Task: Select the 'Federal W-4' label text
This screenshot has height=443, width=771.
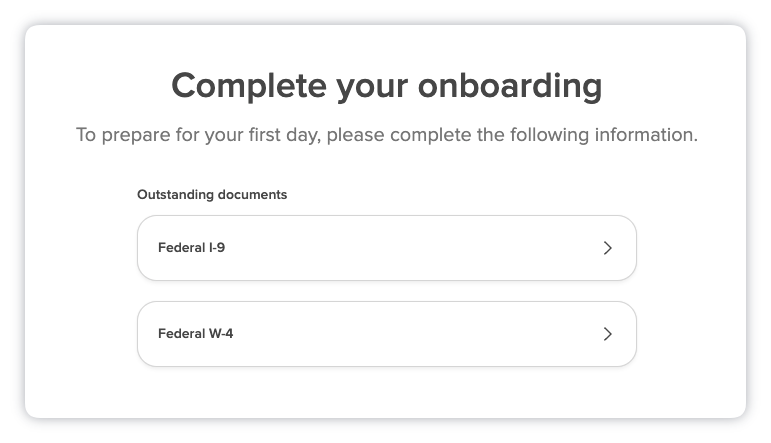Action: pyautogui.click(x=195, y=333)
